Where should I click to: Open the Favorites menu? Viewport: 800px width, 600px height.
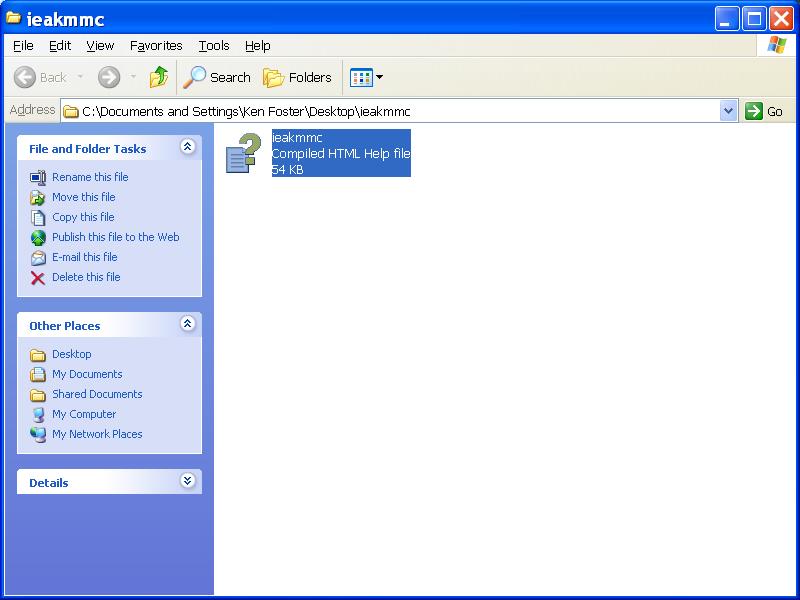pos(156,46)
